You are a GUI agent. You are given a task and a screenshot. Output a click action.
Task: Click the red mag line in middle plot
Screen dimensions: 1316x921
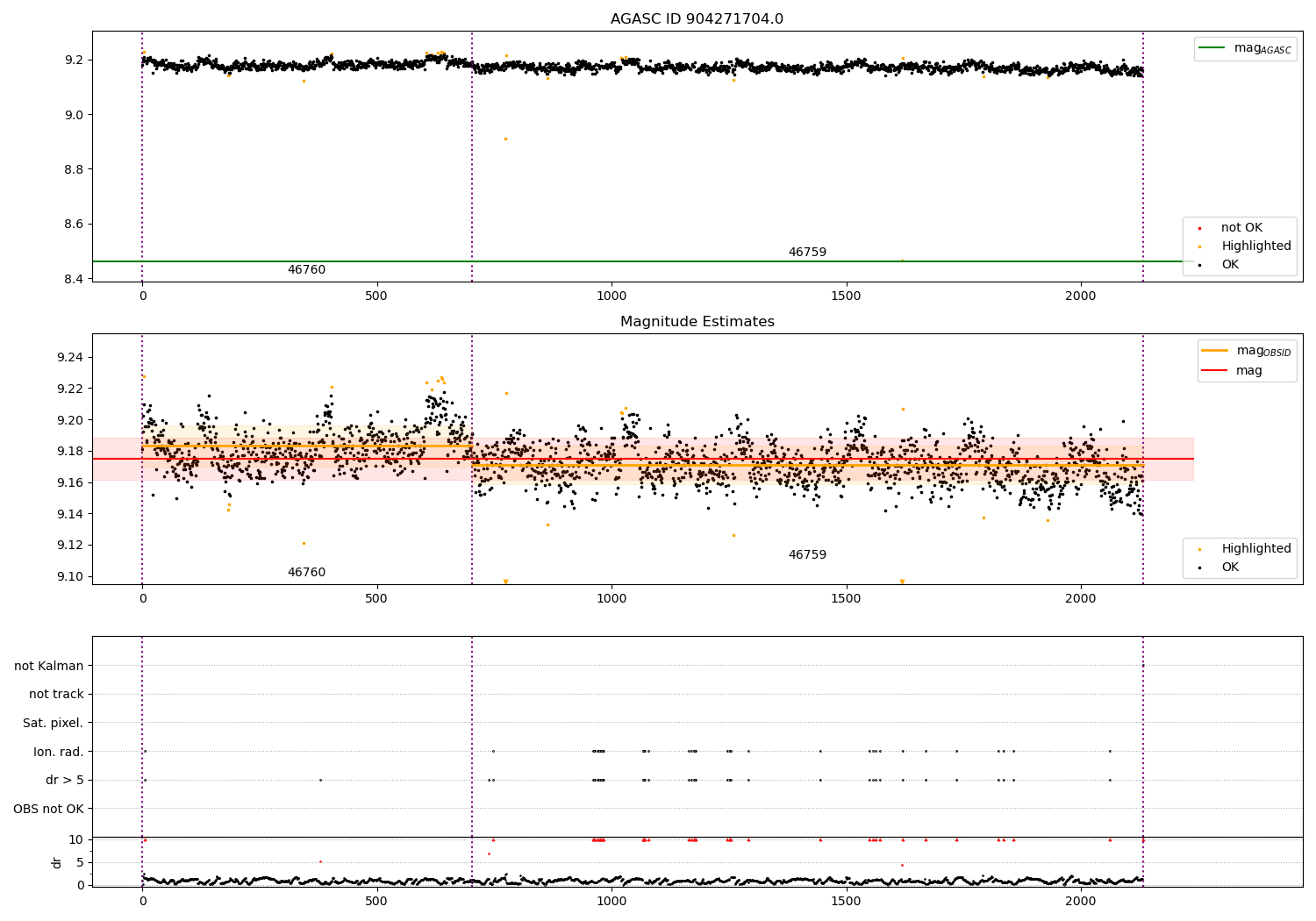pyautogui.click(x=643, y=459)
